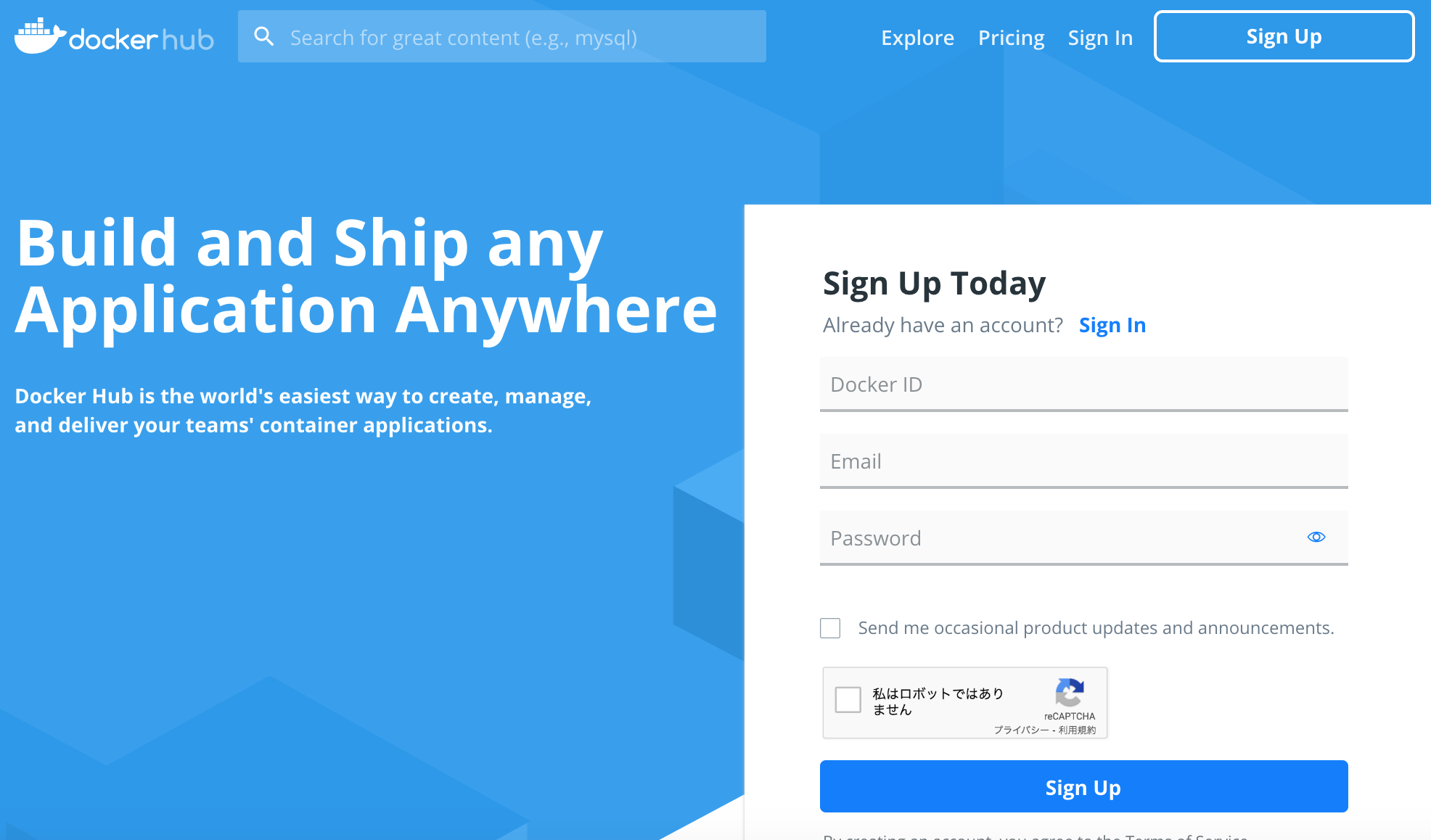Enable product updates announcements checkbox
The image size is (1431, 840).
[831, 627]
